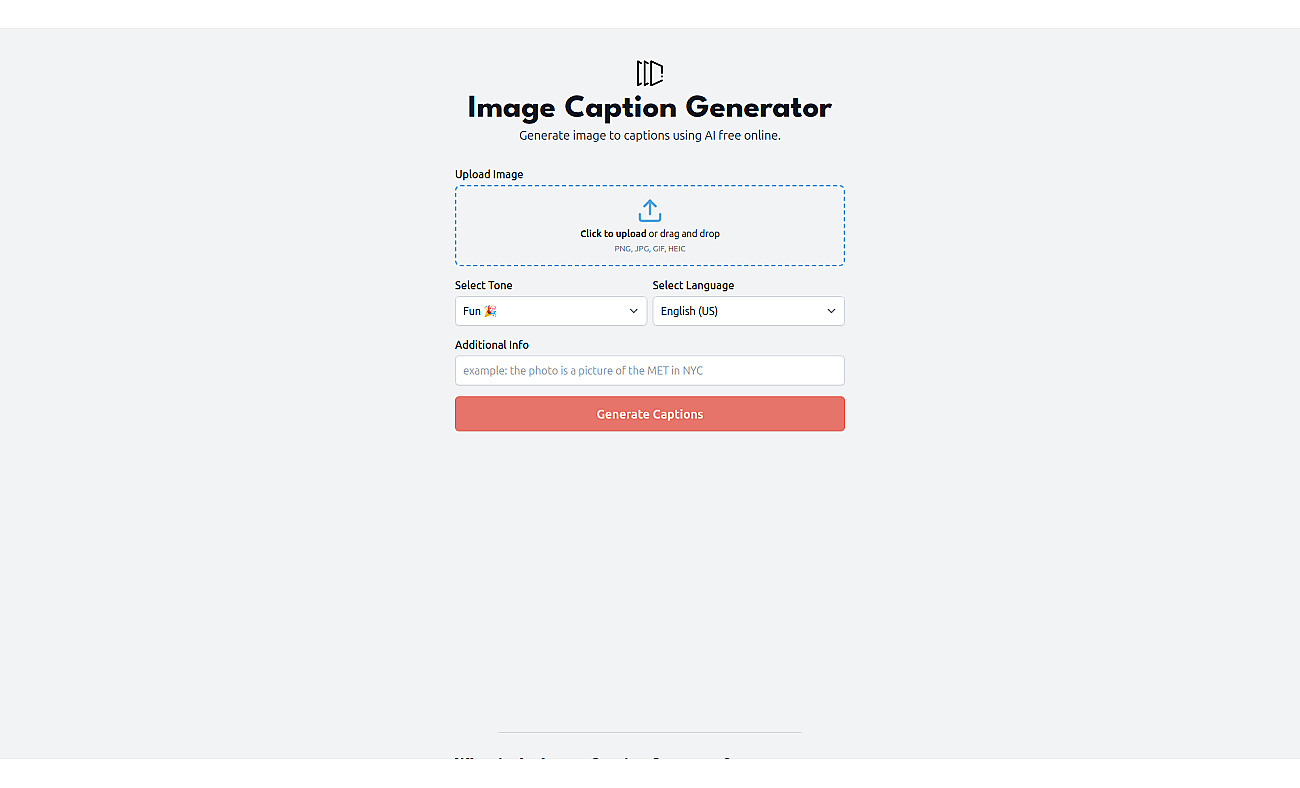Focus the Additional Info text field
This screenshot has width=1300, height=788.
click(x=650, y=371)
